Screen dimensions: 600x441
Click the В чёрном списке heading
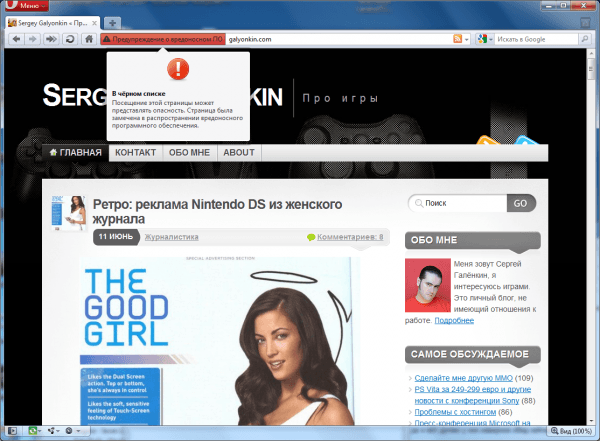point(139,94)
